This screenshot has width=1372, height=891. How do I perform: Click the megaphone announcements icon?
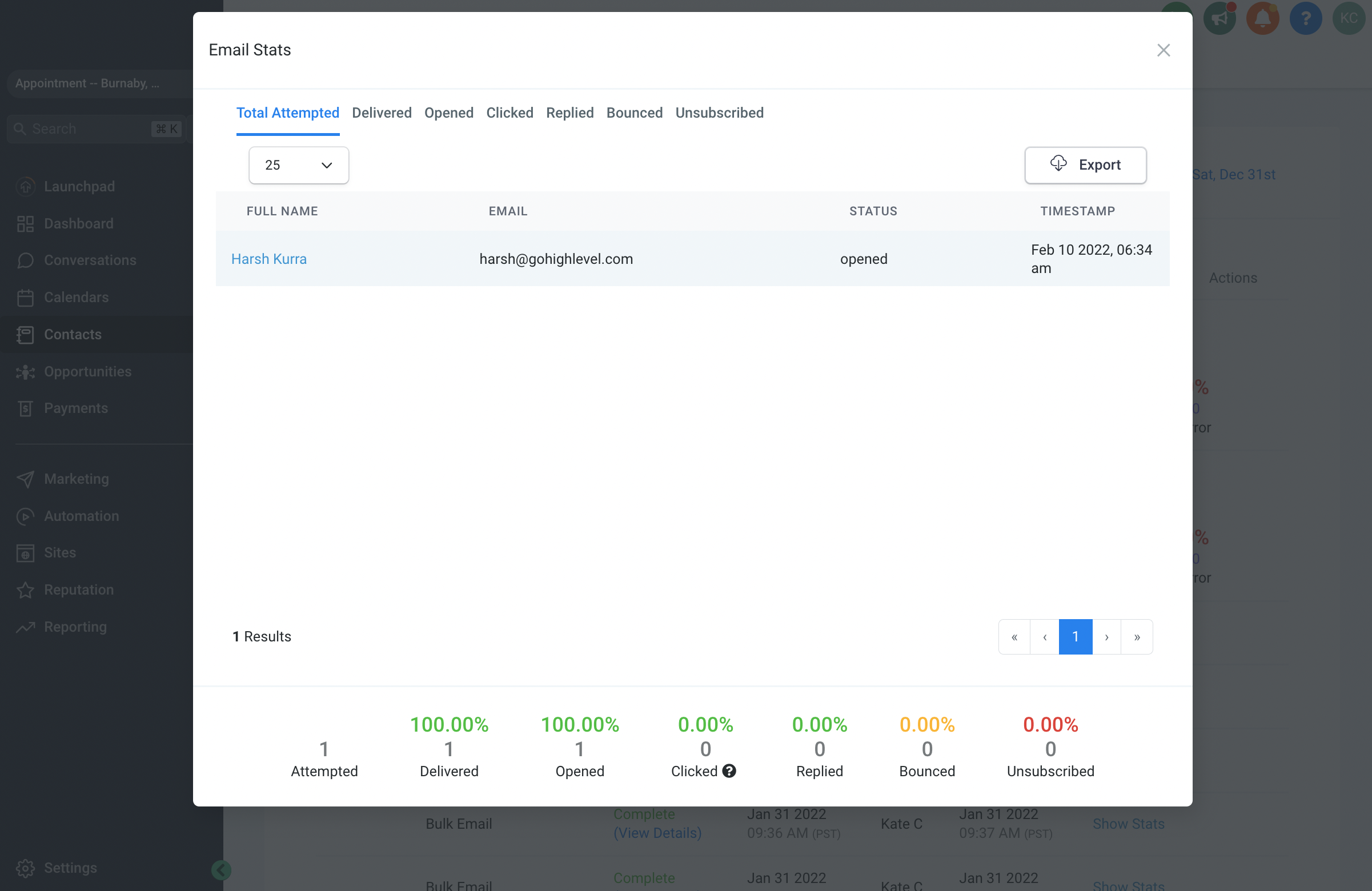(x=1219, y=18)
